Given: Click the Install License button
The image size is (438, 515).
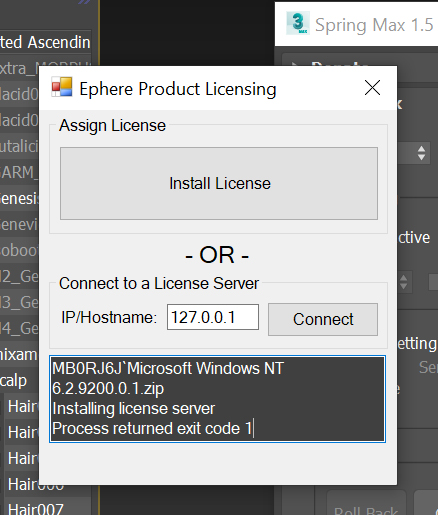Looking at the screenshot, I should pyautogui.click(x=219, y=183).
